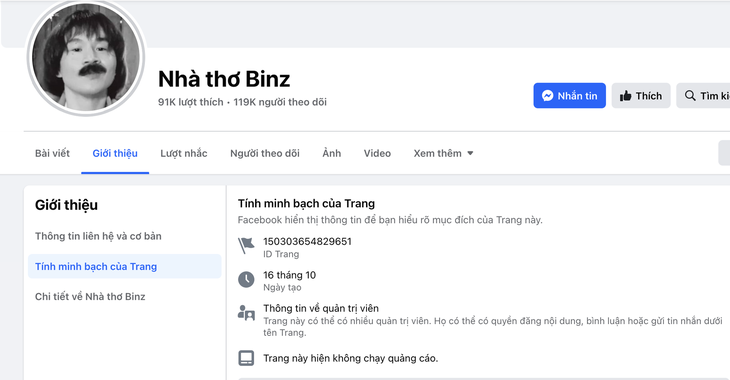730x380 pixels.
Task: Click Thông tin về quản trị viên
Action: 321,308
